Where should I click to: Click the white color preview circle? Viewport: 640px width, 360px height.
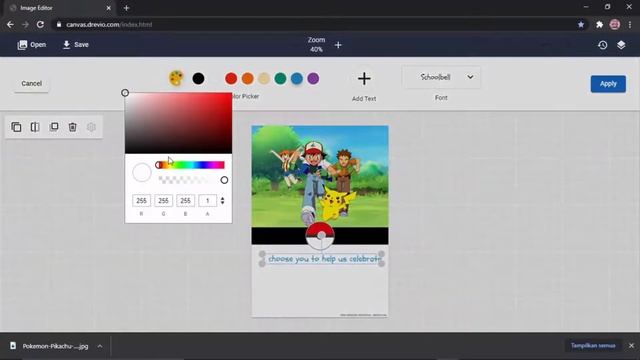click(142, 172)
